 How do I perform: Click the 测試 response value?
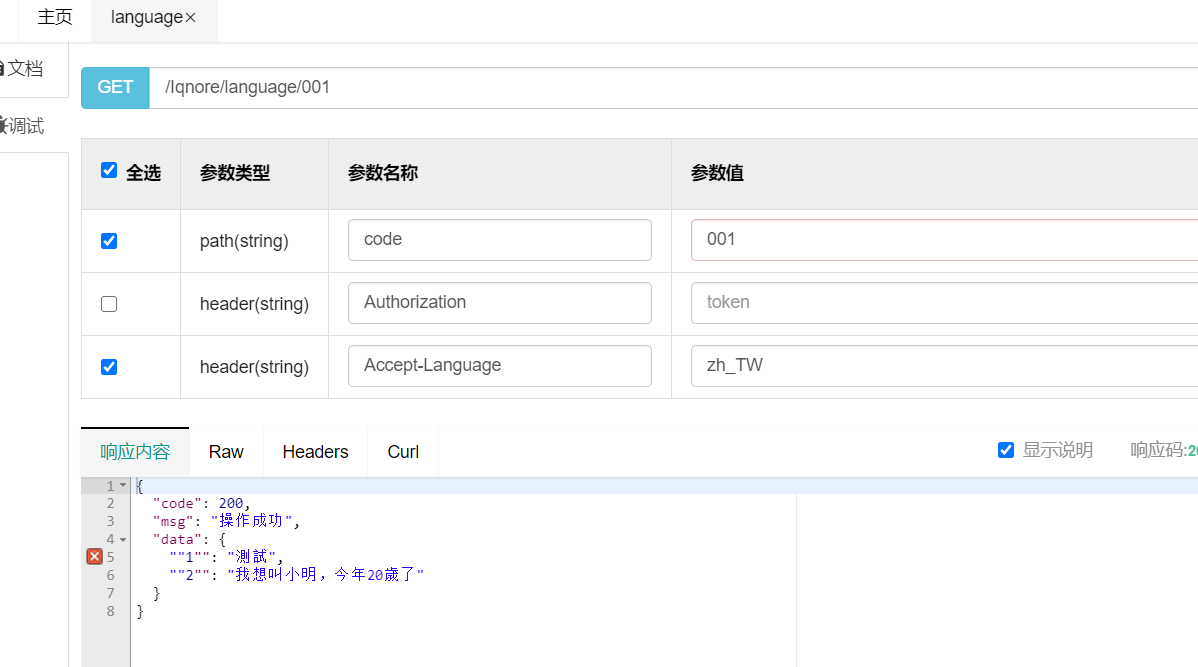coord(251,557)
